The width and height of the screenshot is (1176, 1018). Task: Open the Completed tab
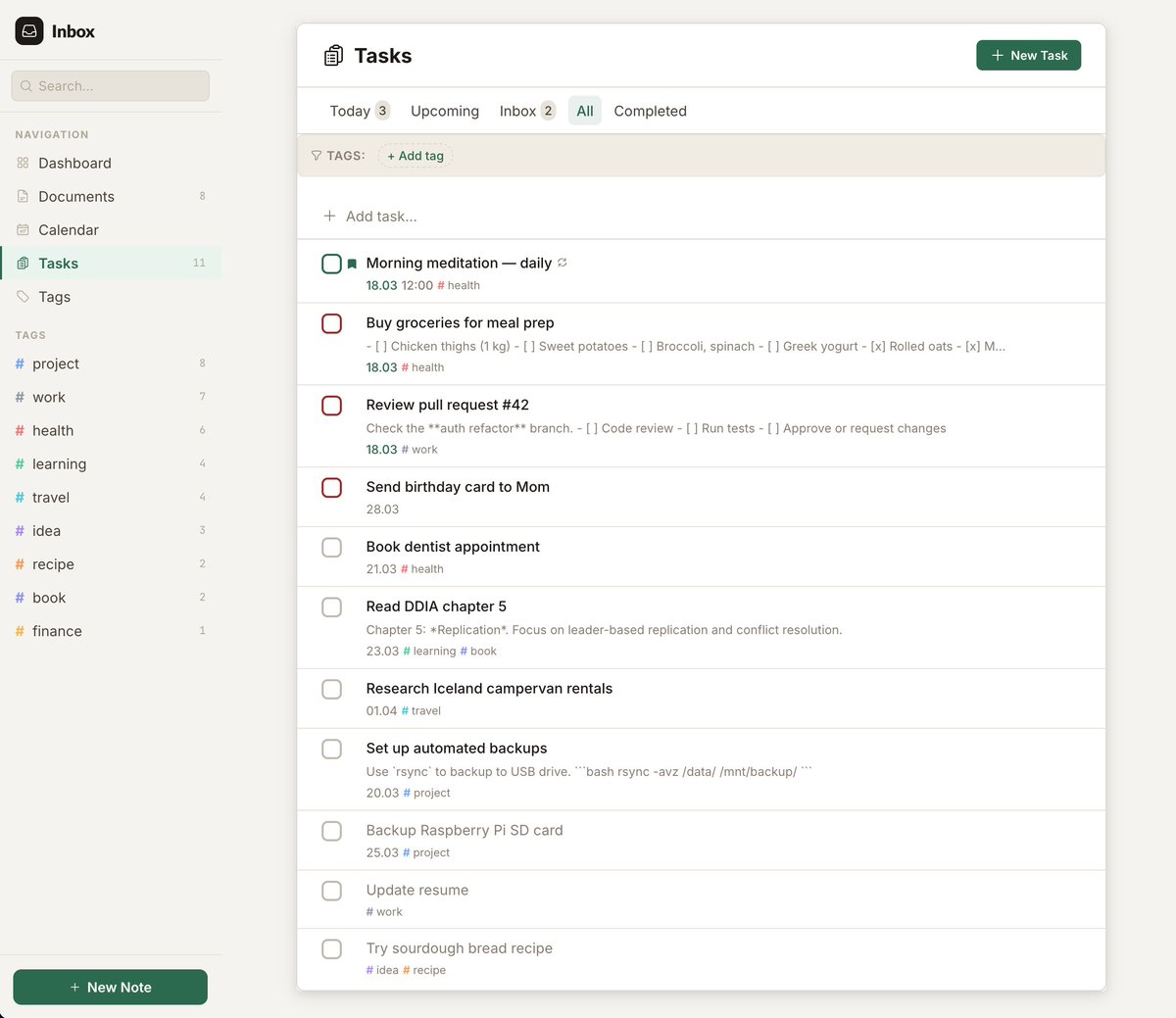pos(650,111)
